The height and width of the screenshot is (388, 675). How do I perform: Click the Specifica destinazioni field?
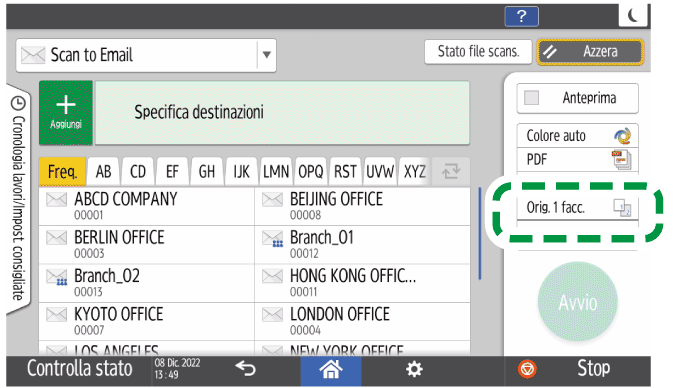pyautogui.click(x=282, y=112)
